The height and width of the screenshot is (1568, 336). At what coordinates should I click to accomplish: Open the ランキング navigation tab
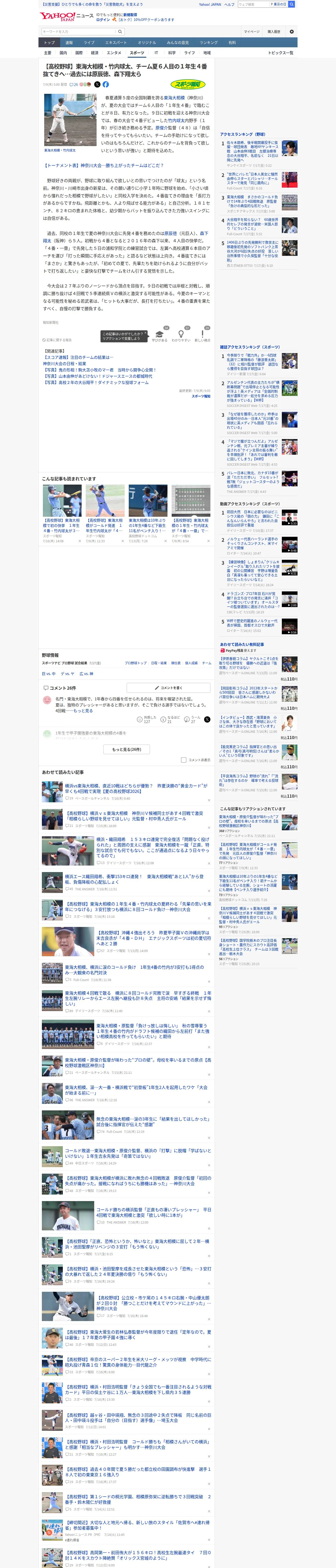click(209, 43)
